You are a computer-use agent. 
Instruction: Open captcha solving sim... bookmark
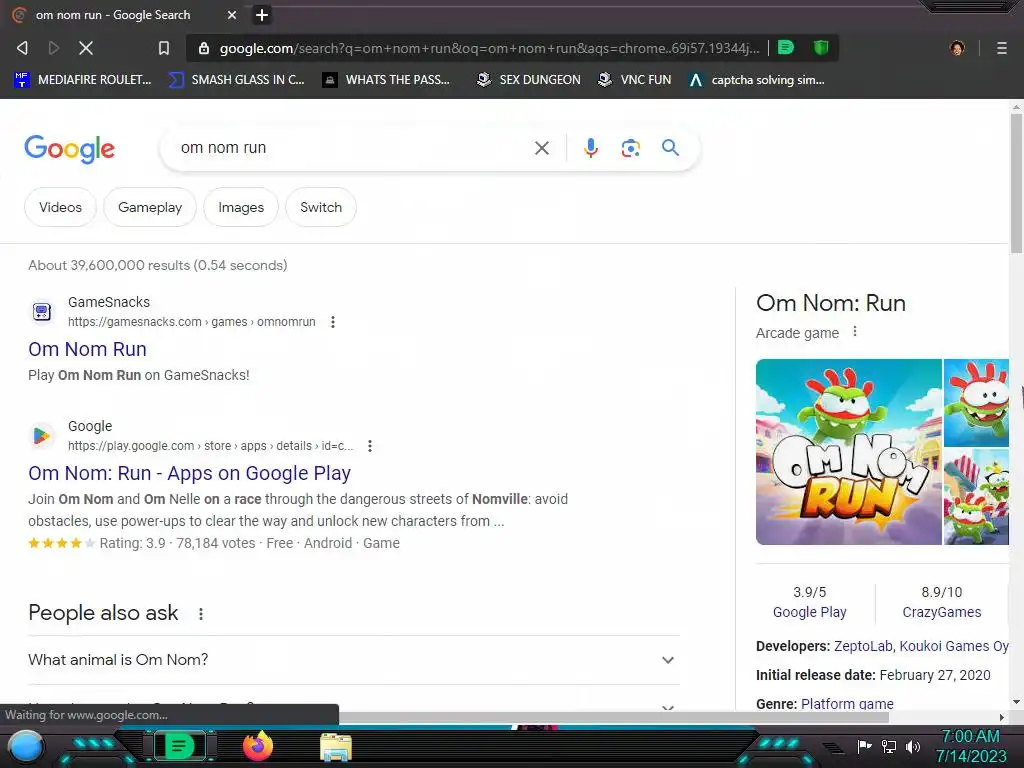(758, 80)
